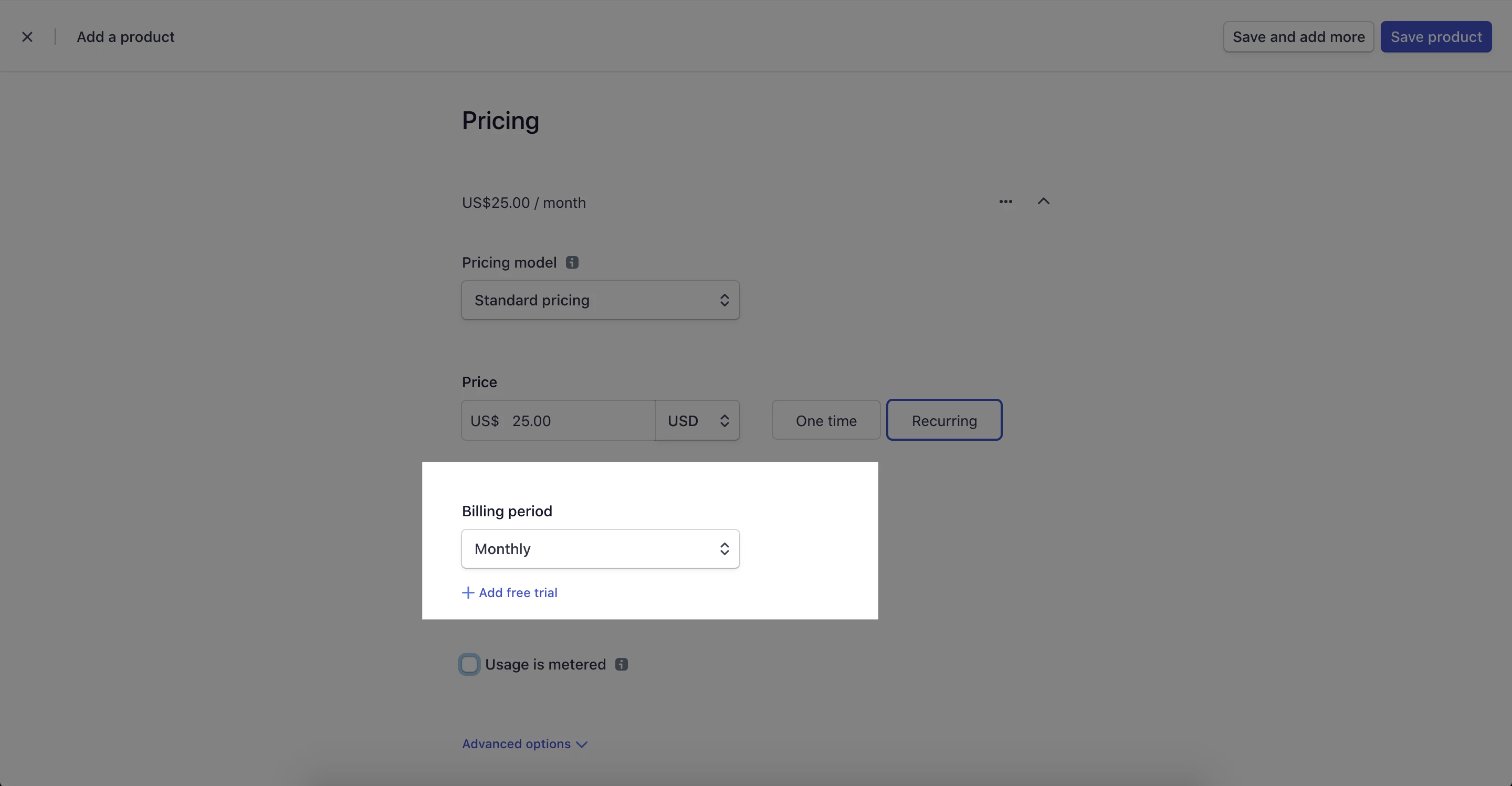Enable the Usage is metered checkbox
1512x786 pixels.
pos(469,664)
